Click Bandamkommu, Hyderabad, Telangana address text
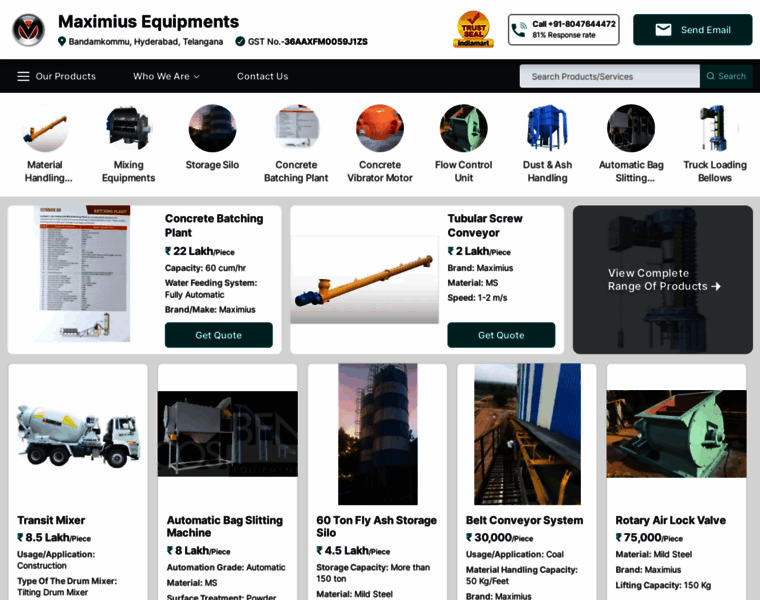Viewport: 760px width, 600px height. pos(146,42)
